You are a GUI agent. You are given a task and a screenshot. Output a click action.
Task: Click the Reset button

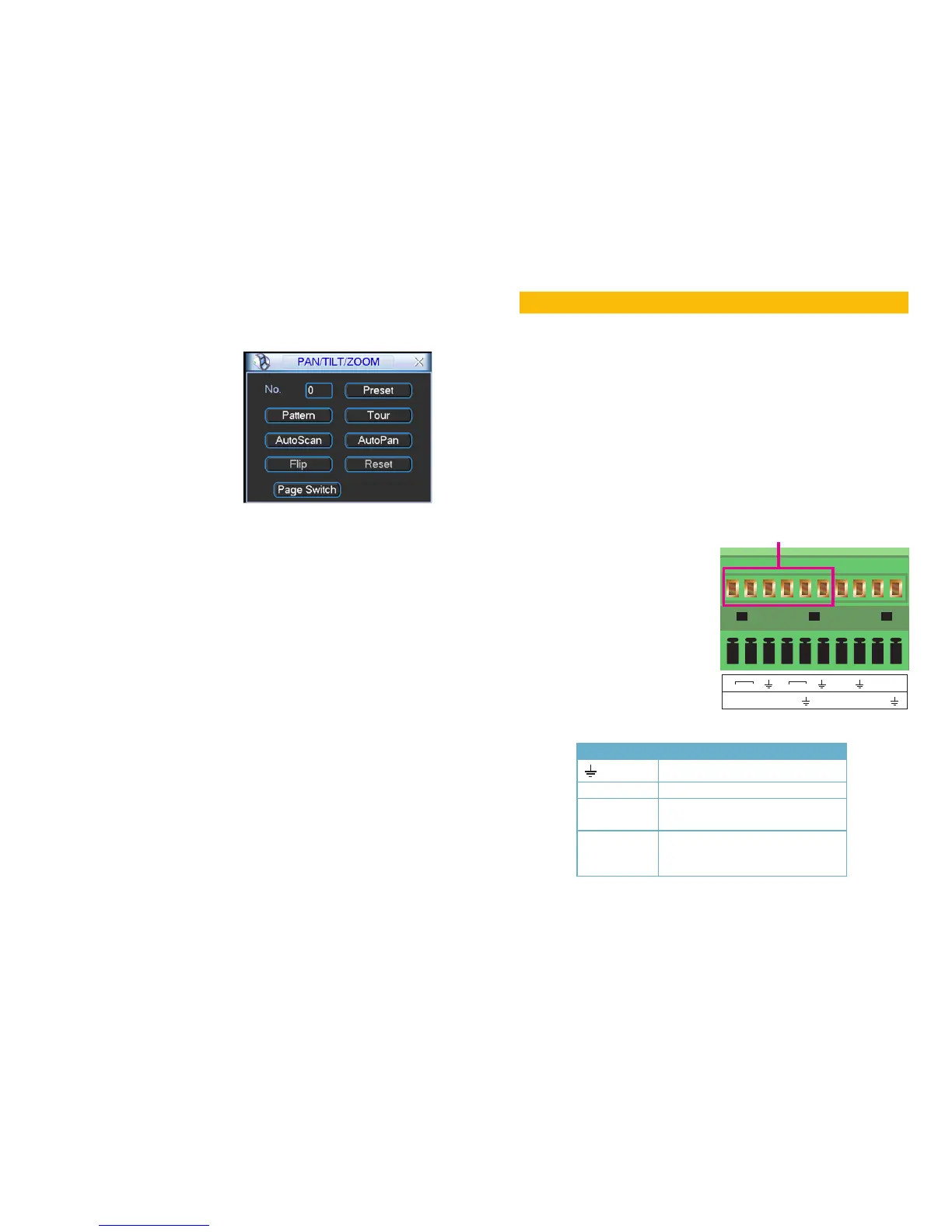378,464
